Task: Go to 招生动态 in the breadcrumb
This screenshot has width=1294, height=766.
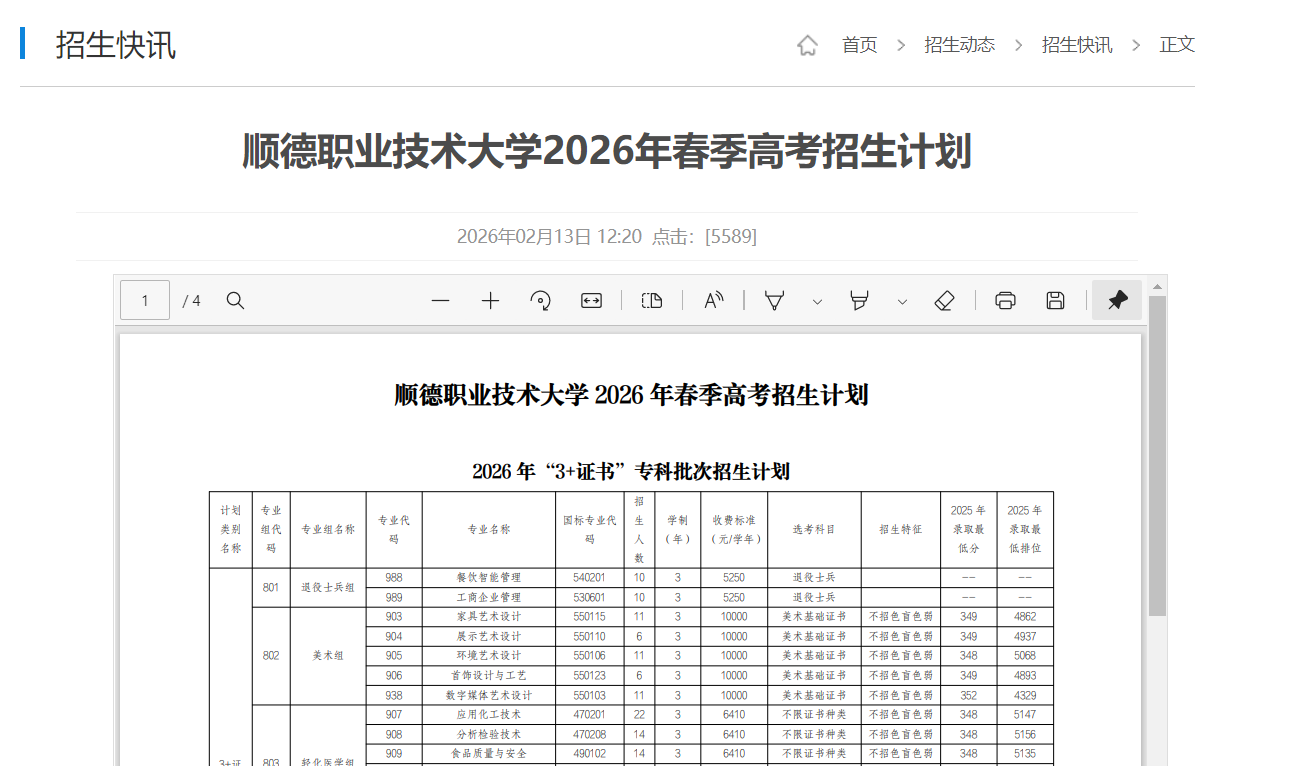Action: [x=959, y=44]
